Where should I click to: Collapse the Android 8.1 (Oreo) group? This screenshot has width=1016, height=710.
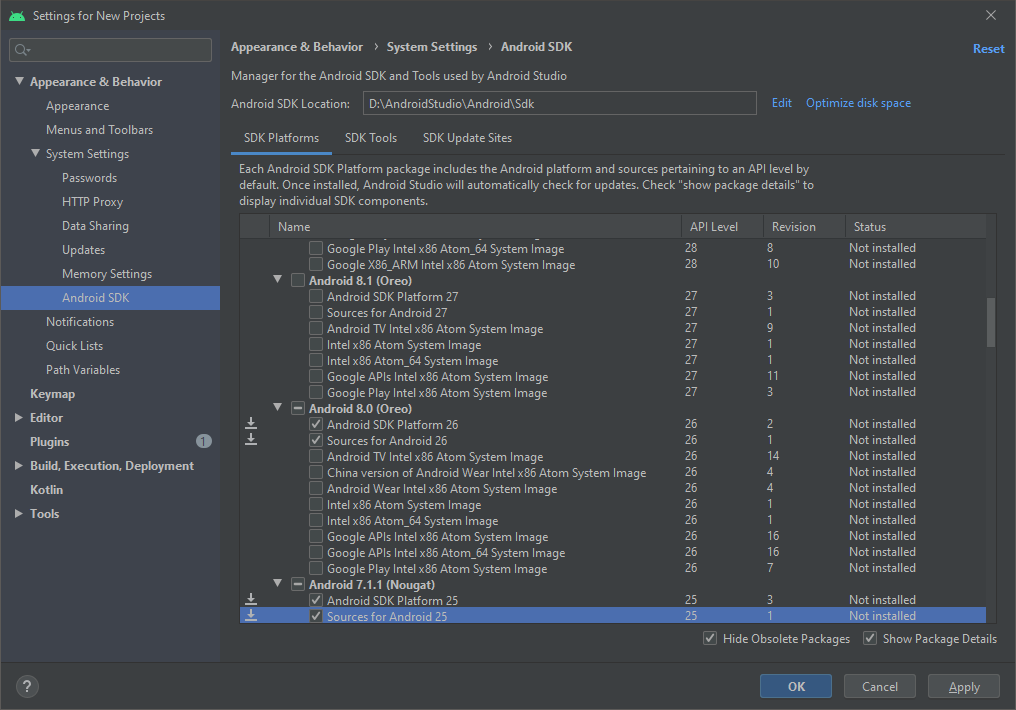tap(278, 280)
